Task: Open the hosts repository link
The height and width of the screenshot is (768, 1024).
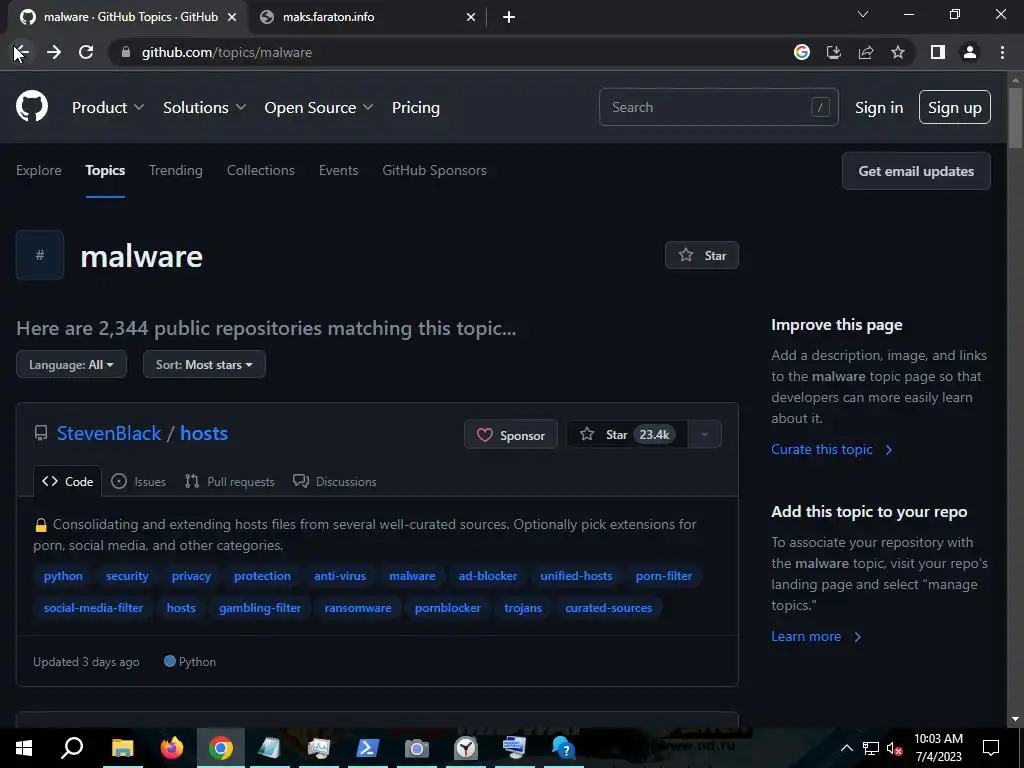Action: (204, 433)
